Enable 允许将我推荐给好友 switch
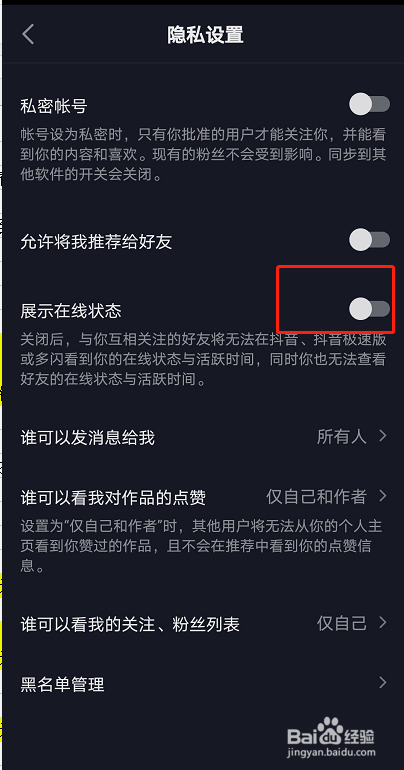 click(x=370, y=240)
